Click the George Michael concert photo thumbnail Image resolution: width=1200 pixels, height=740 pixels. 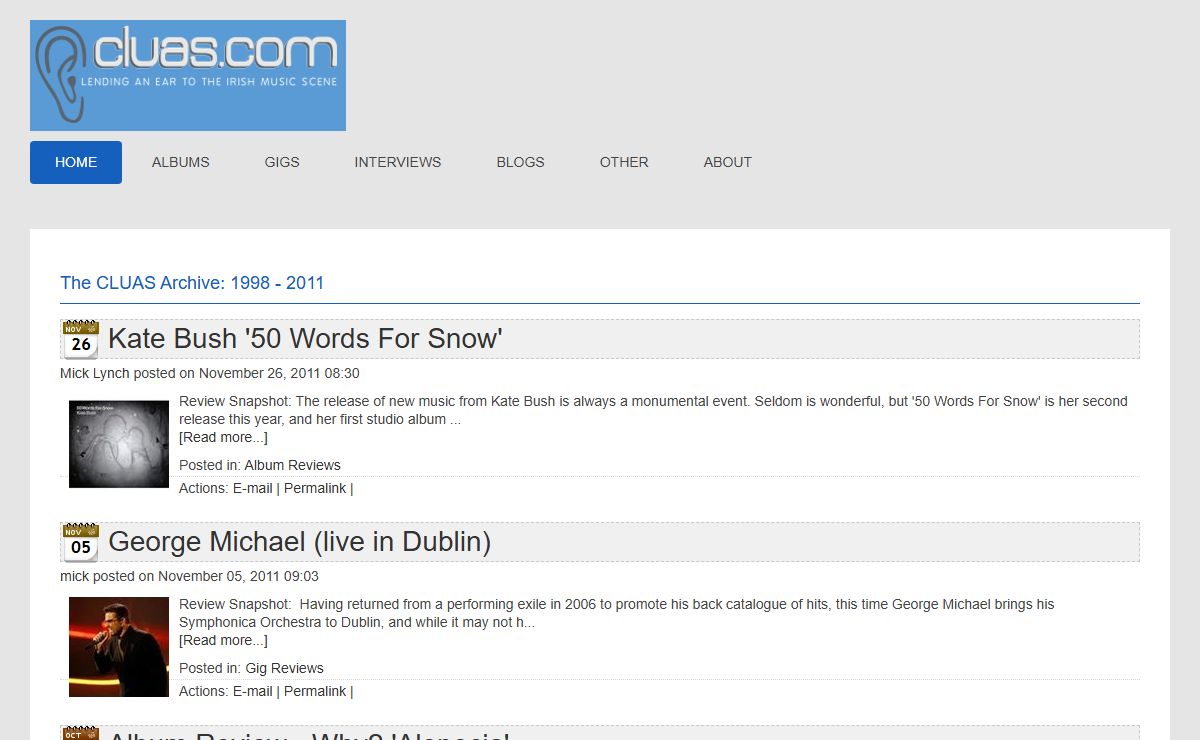tap(119, 647)
